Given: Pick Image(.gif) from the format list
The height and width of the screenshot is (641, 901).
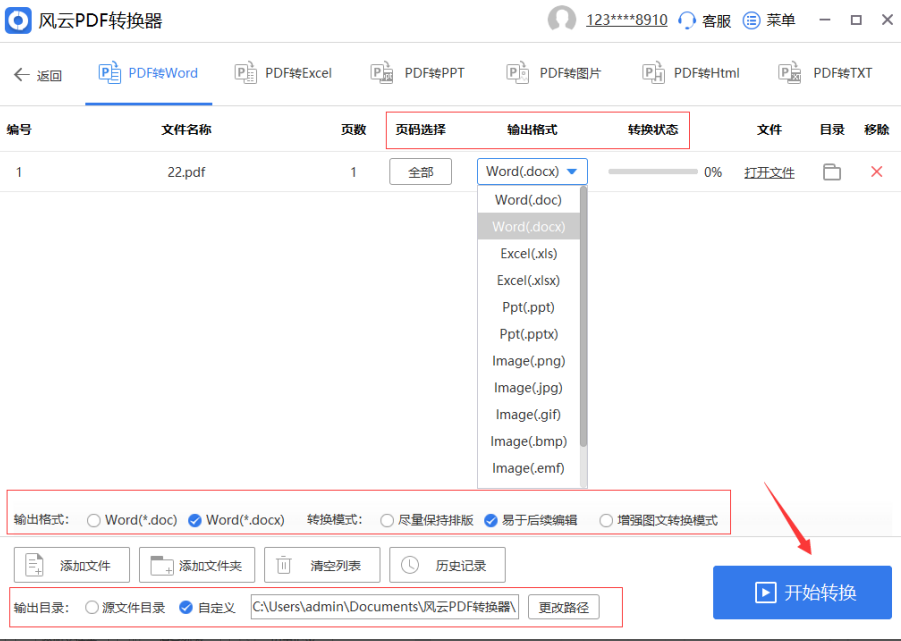Looking at the screenshot, I should point(529,414).
